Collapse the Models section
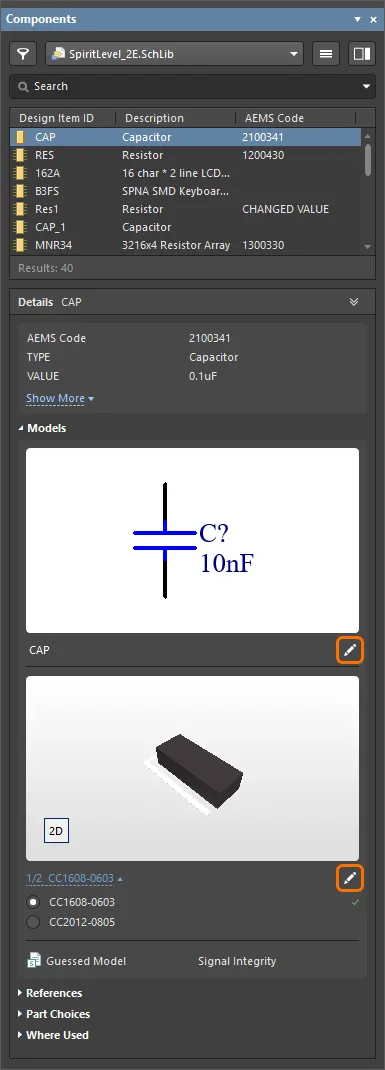The image size is (385, 1070). [42, 429]
